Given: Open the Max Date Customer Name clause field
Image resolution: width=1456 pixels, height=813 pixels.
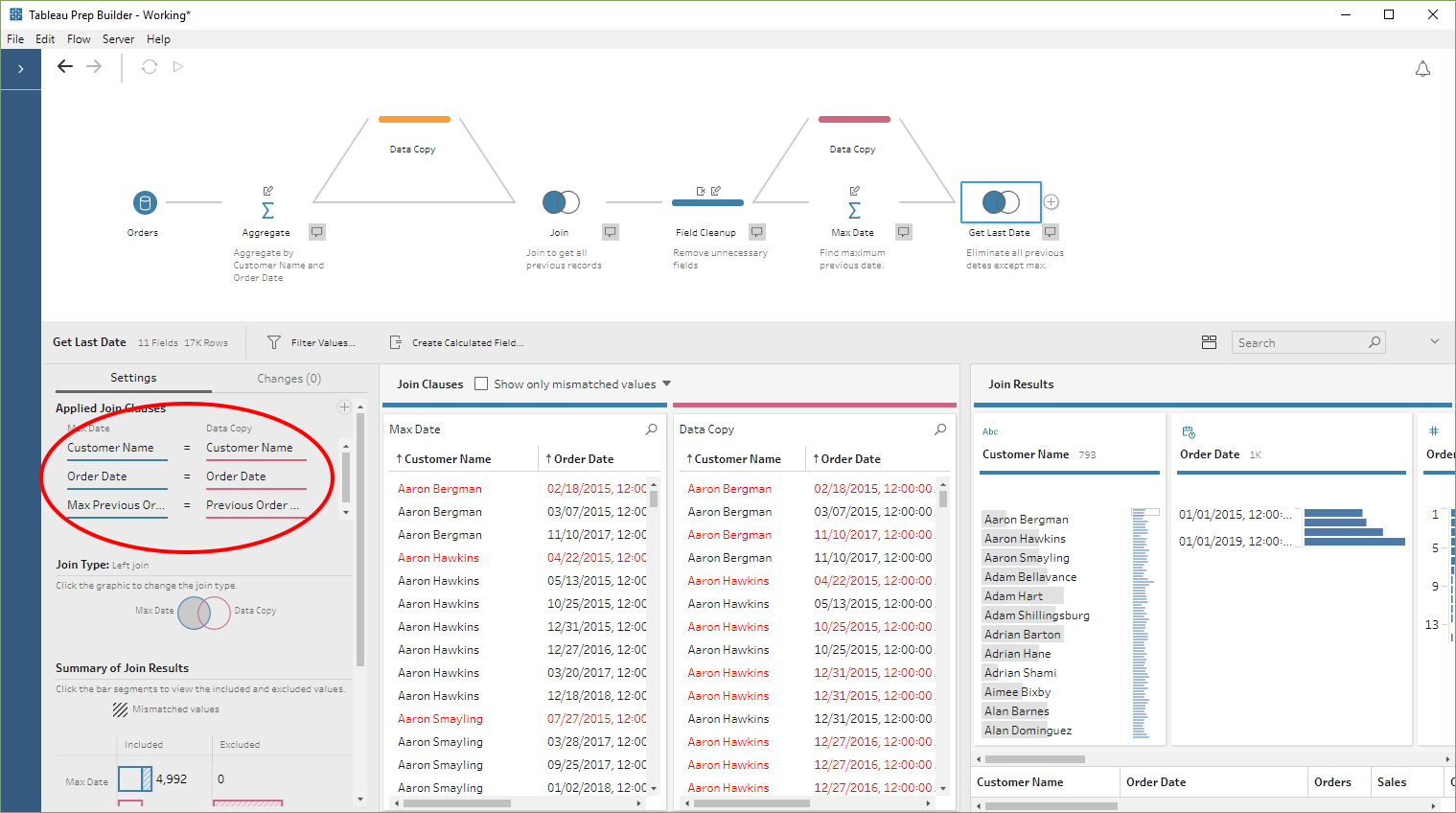Looking at the screenshot, I should click(x=117, y=449).
